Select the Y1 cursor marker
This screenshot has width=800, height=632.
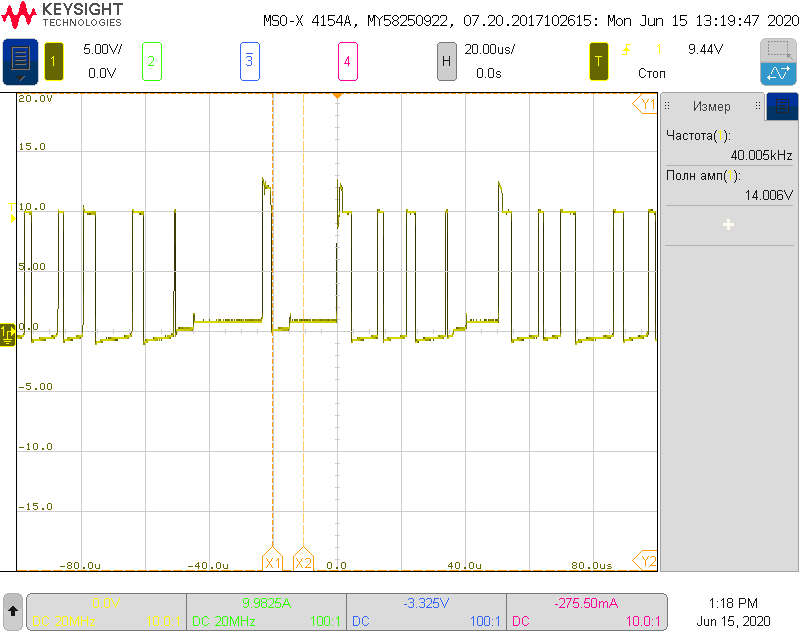(x=645, y=104)
